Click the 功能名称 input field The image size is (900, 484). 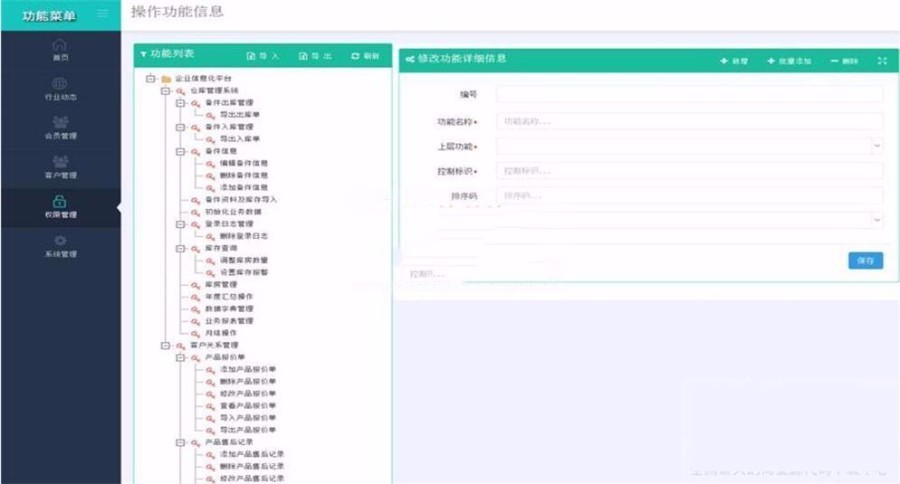[689, 121]
